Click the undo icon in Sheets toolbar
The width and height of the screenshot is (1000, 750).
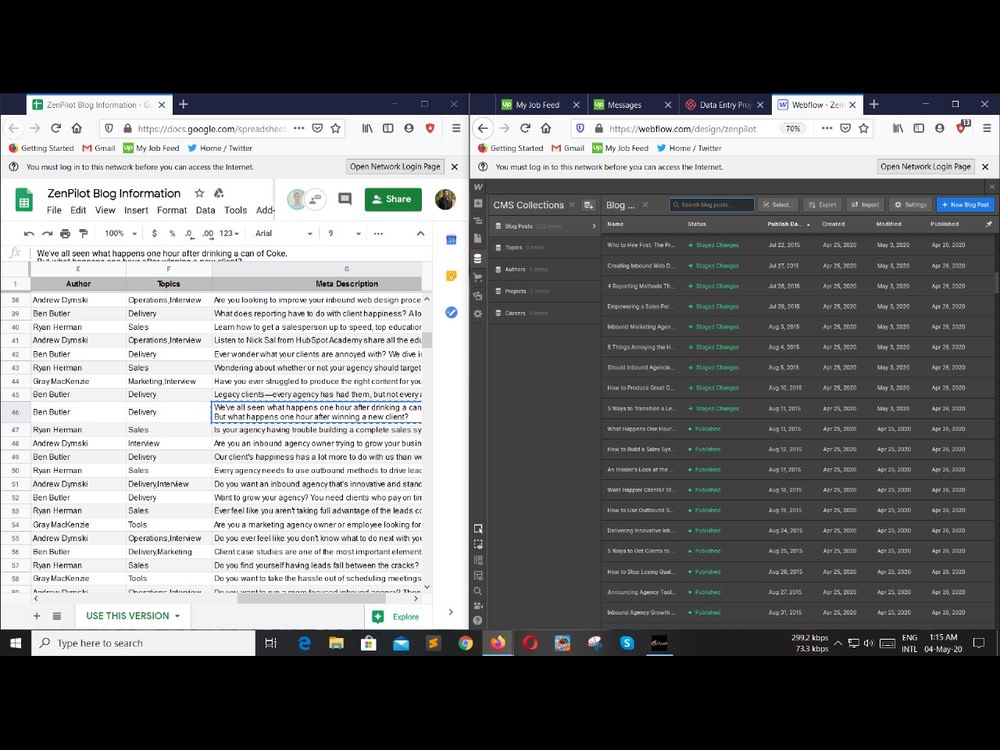point(29,233)
